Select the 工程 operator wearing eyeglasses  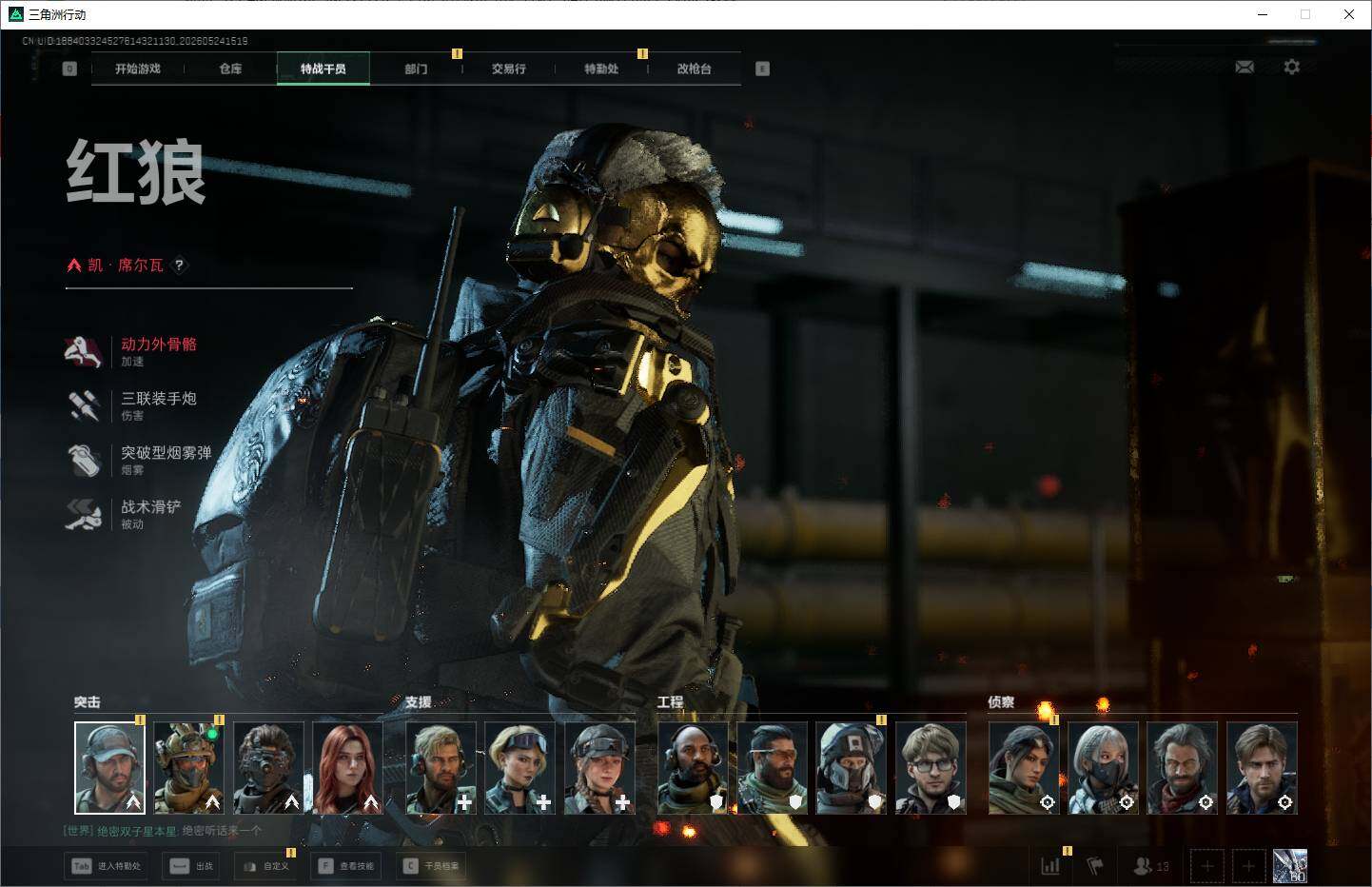[x=931, y=768]
